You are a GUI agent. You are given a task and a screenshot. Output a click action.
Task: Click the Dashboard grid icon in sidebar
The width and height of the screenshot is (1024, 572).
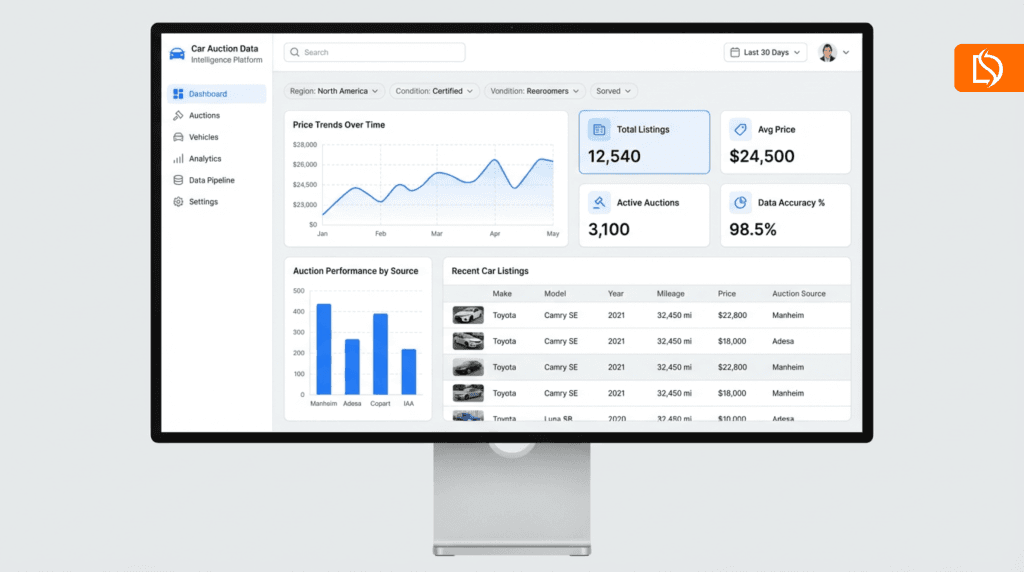pyautogui.click(x=178, y=94)
